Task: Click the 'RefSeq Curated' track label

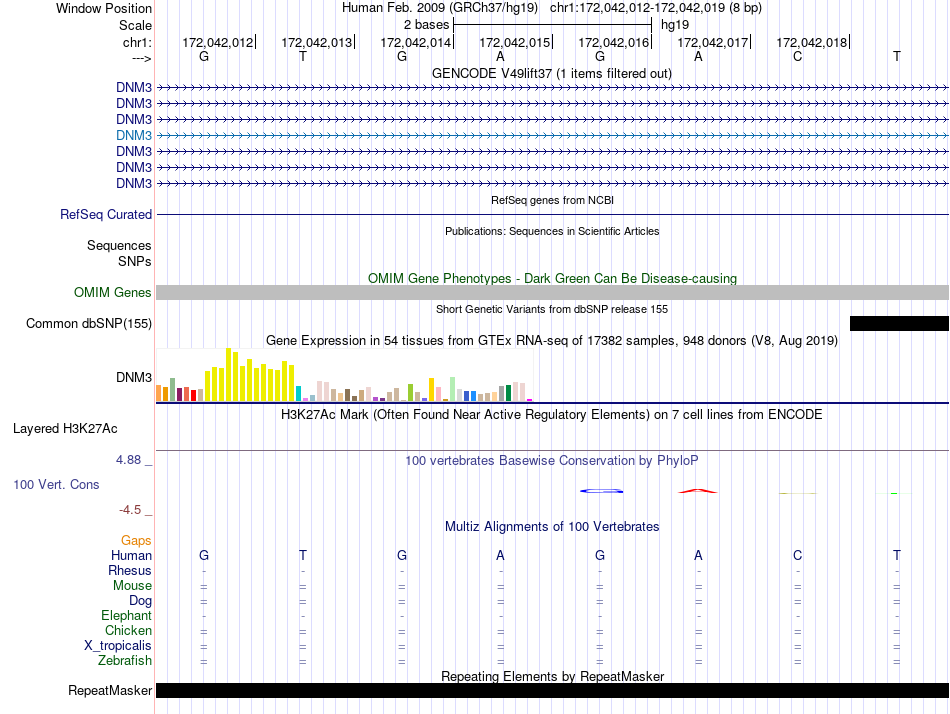Action: point(106,215)
